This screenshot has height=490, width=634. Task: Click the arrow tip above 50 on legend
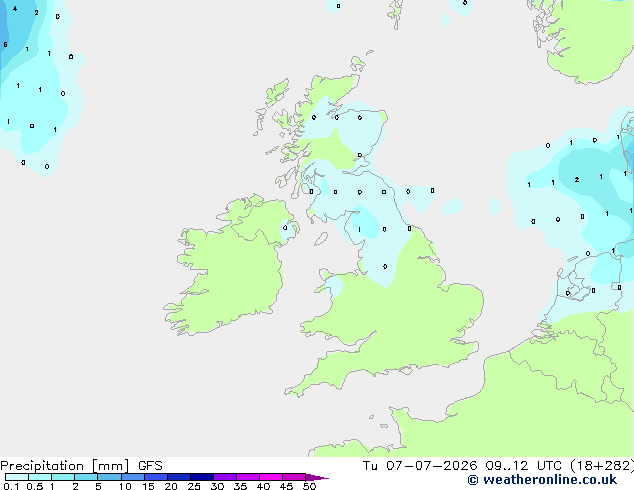click(x=317, y=477)
